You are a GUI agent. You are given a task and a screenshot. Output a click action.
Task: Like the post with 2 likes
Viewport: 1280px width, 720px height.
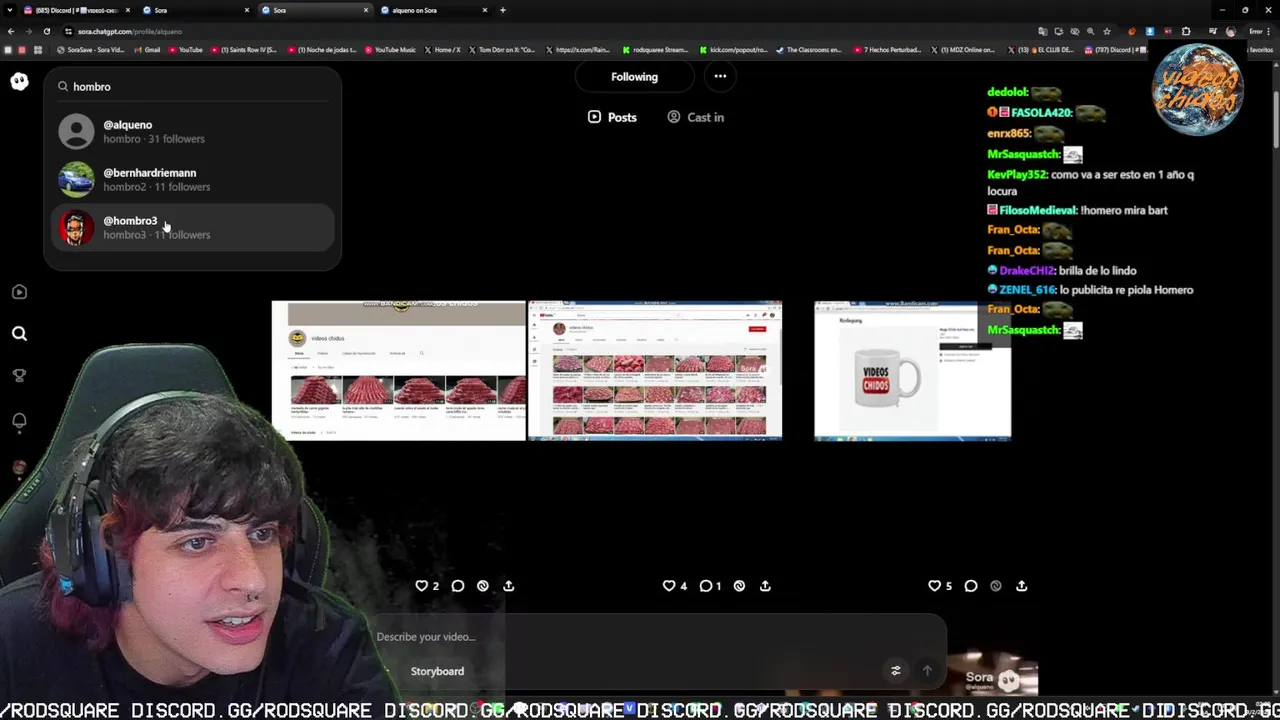(x=422, y=586)
